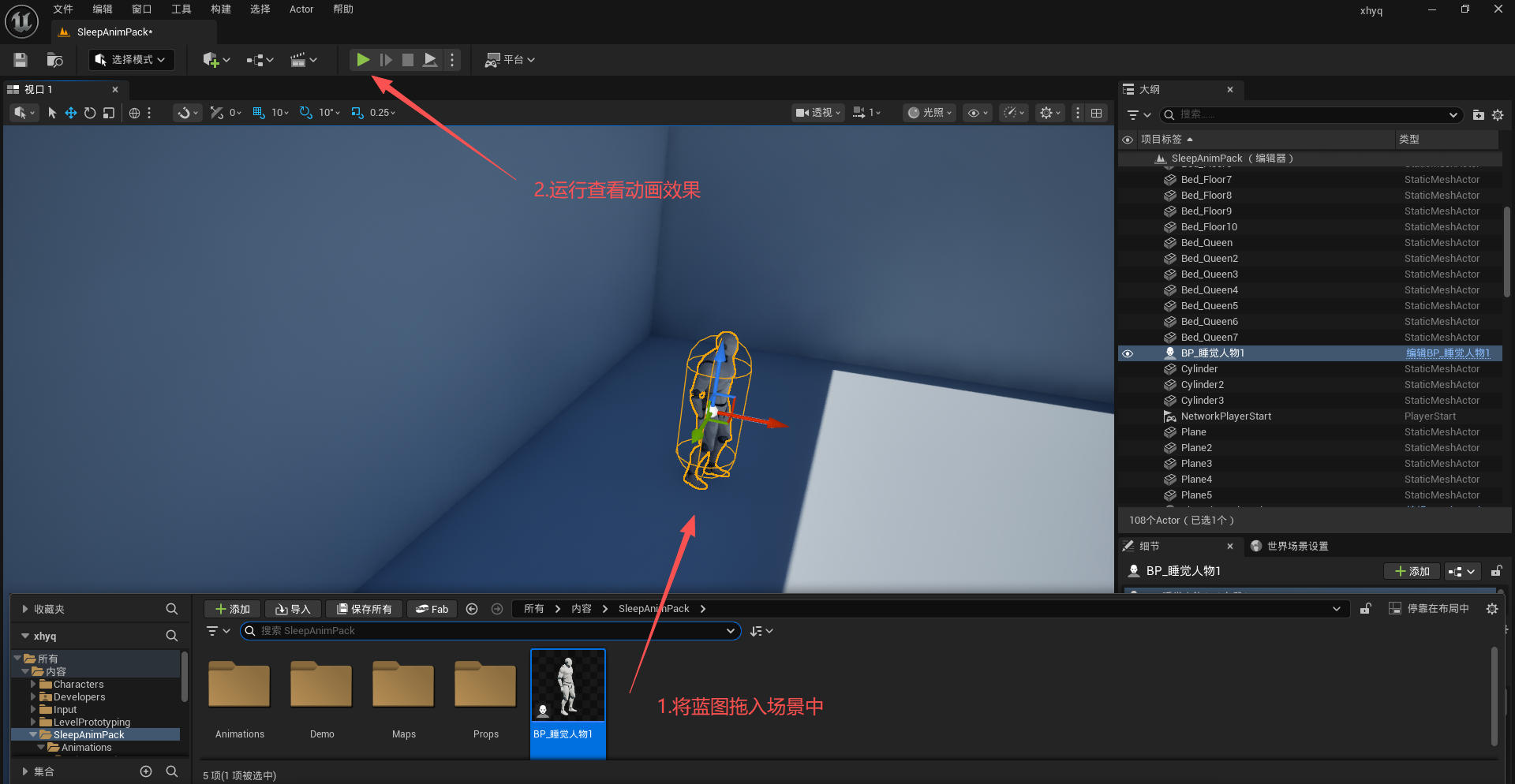Activate the Translate move gizmo tool
The width and height of the screenshot is (1515, 784).
point(71,113)
